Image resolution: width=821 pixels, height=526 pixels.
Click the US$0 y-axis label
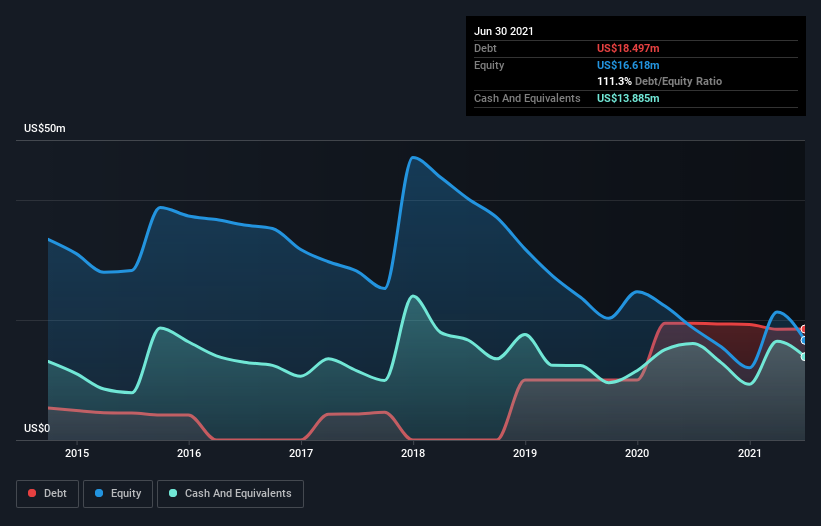click(37, 429)
